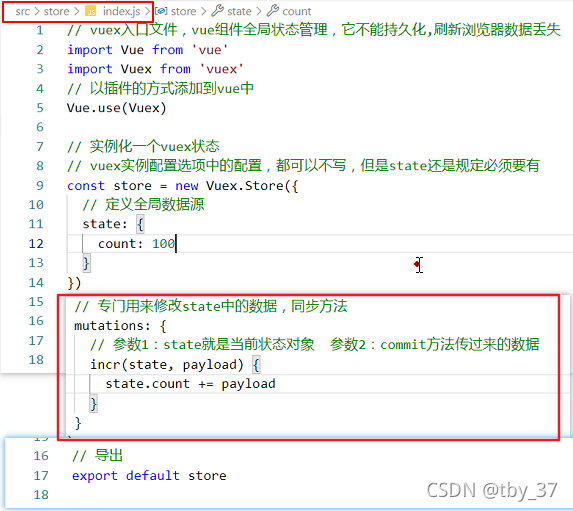Click the '// 导出' comment

pos(97,455)
